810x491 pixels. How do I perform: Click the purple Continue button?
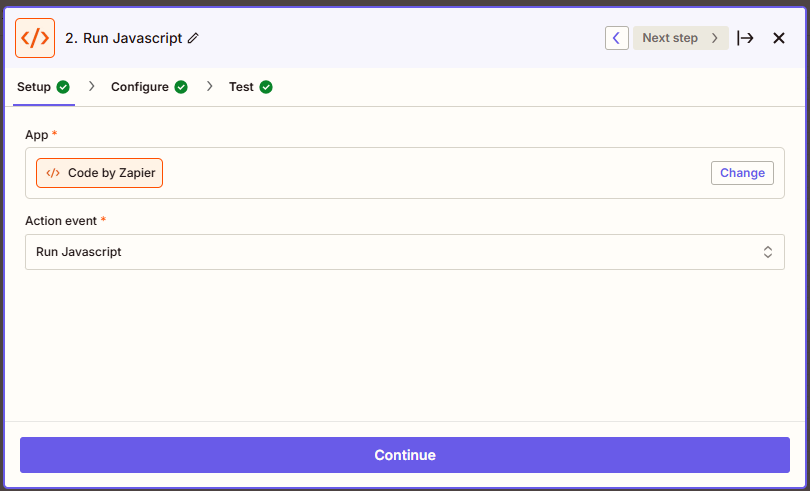(x=405, y=455)
